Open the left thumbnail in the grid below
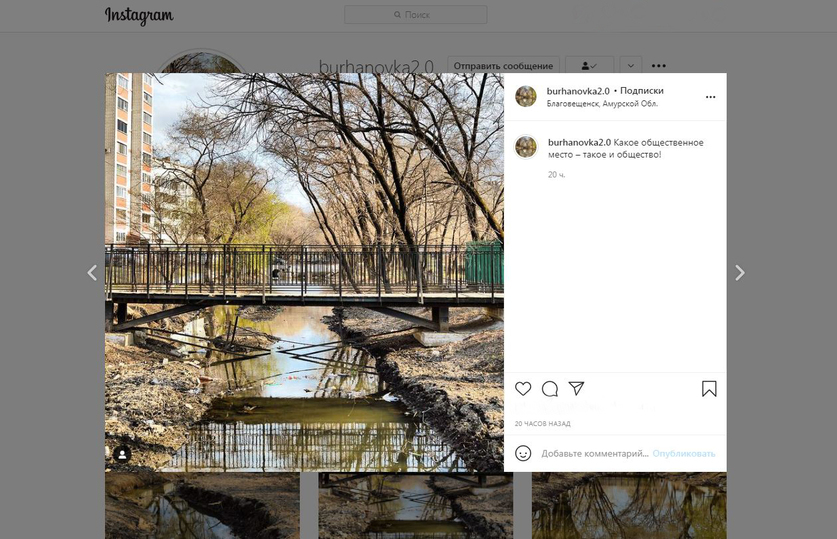This screenshot has height=539, width=837. pyautogui.click(x=202, y=505)
